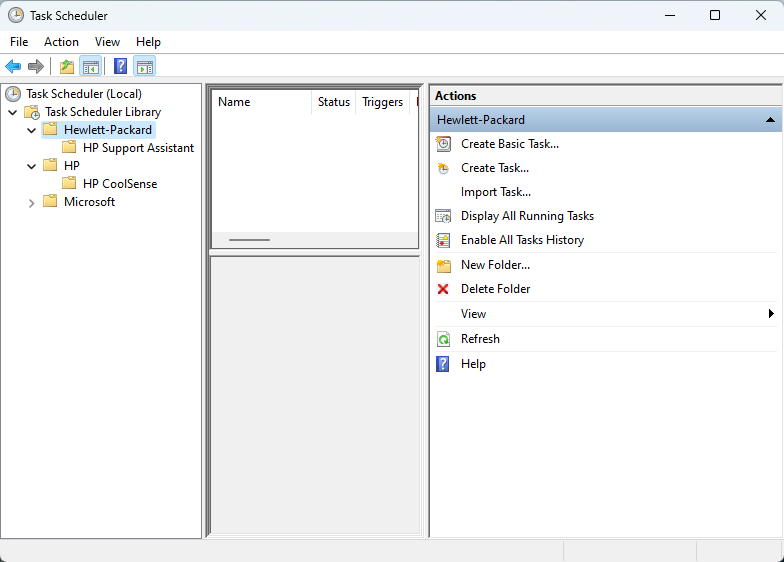Screen dimensions: 784x562
Task: Click Display All Running Tasks action
Action: click(528, 216)
